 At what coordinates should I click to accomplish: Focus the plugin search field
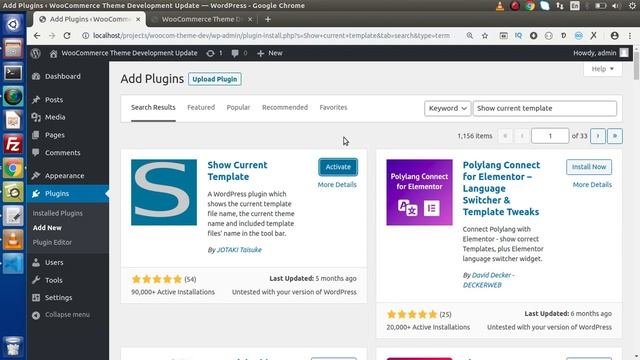[x=544, y=108]
